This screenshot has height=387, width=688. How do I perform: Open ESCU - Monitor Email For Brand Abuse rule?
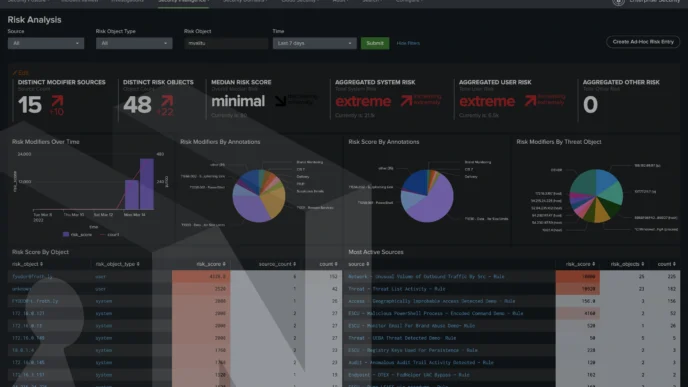[x=412, y=326]
